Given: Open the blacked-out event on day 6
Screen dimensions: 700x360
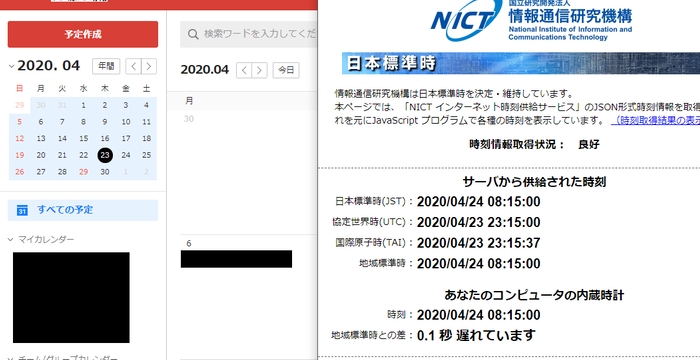Looking at the screenshot, I should point(237,259).
